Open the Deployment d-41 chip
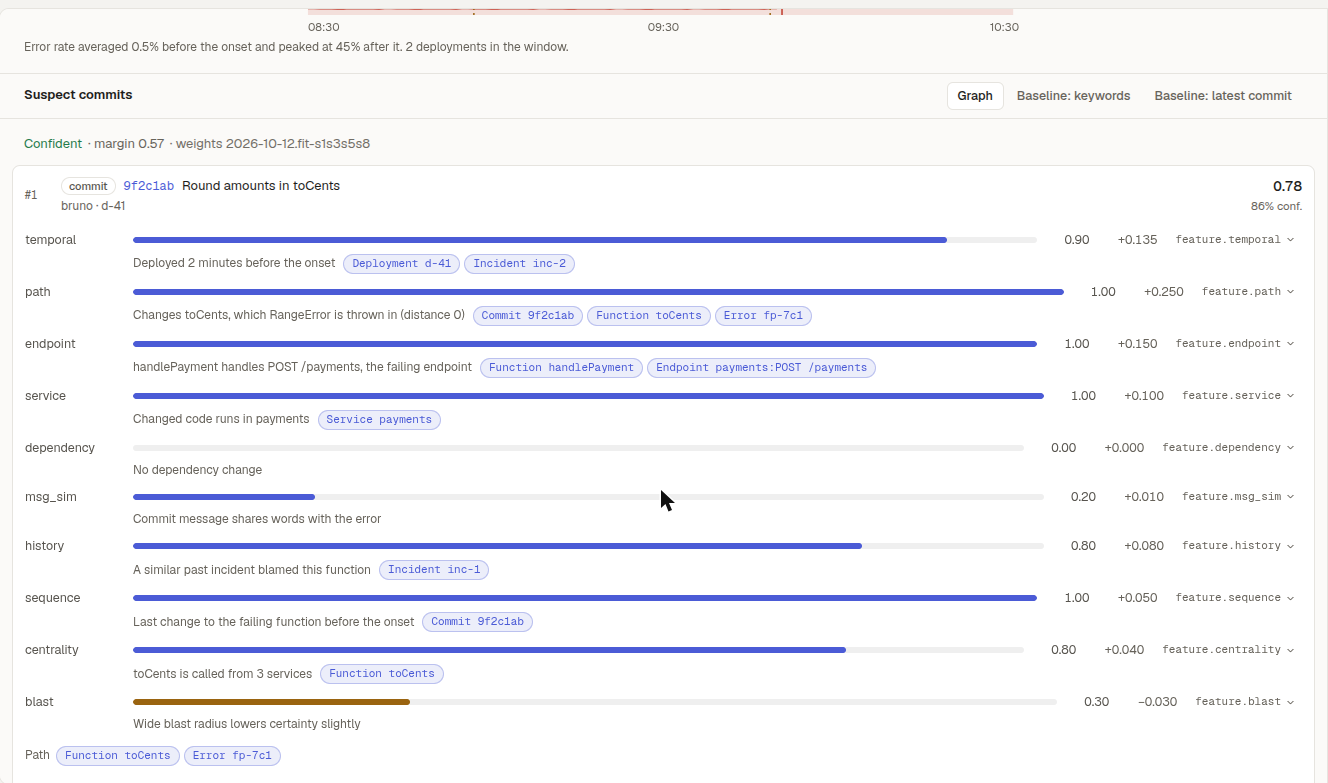The image size is (1328, 783). [x=402, y=264]
